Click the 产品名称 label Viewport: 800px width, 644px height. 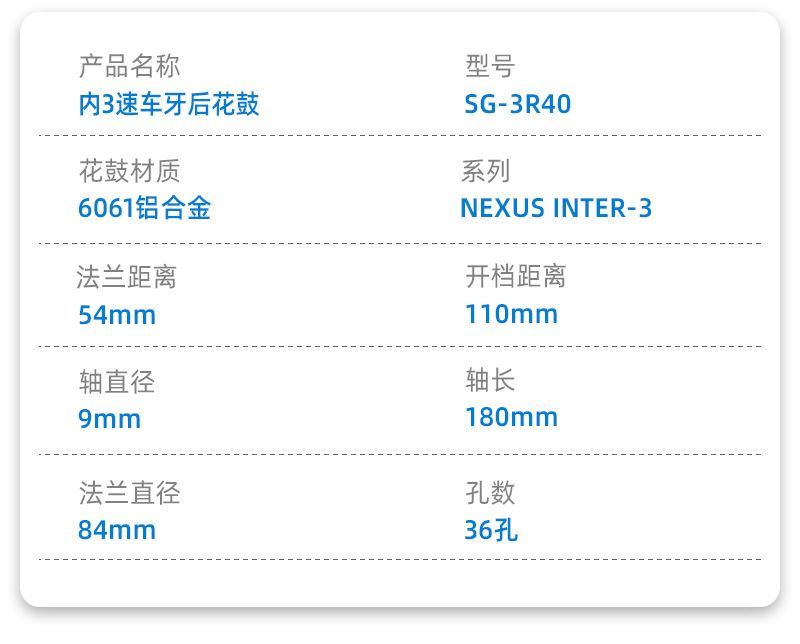[129, 68]
